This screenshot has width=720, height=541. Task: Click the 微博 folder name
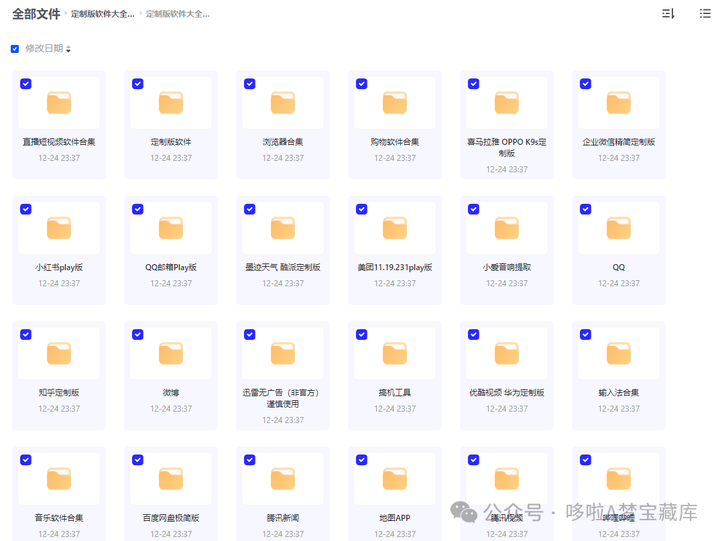point(171,393)
